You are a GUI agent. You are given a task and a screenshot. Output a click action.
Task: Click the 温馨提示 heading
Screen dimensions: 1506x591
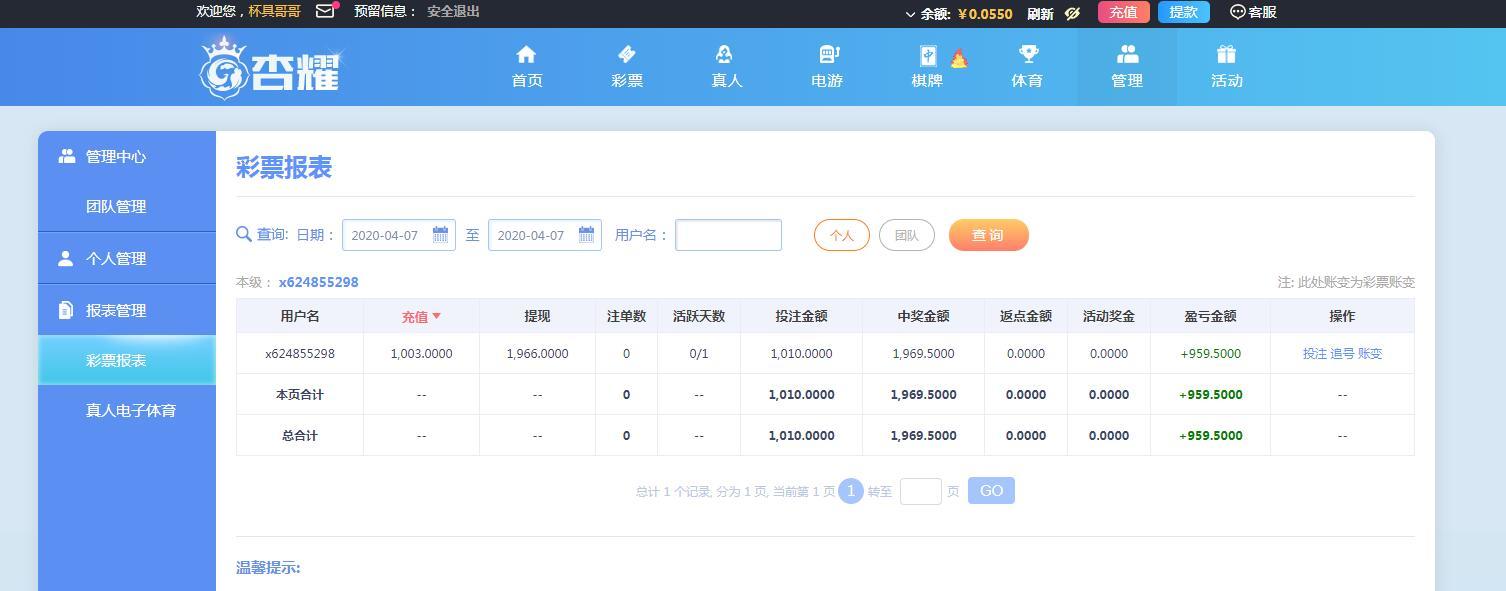pos(268,567)
